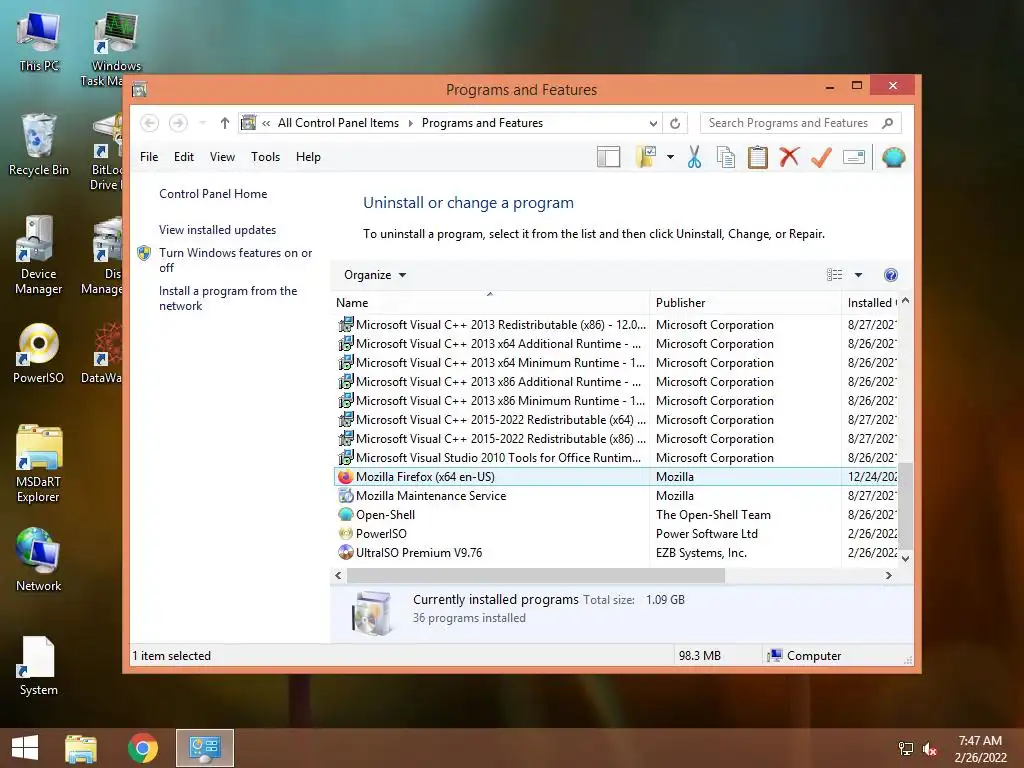Viewport: 1024px width, 768px height.
Task: Click the Windows Start button on taskbar
Action: tap(25, 748)
